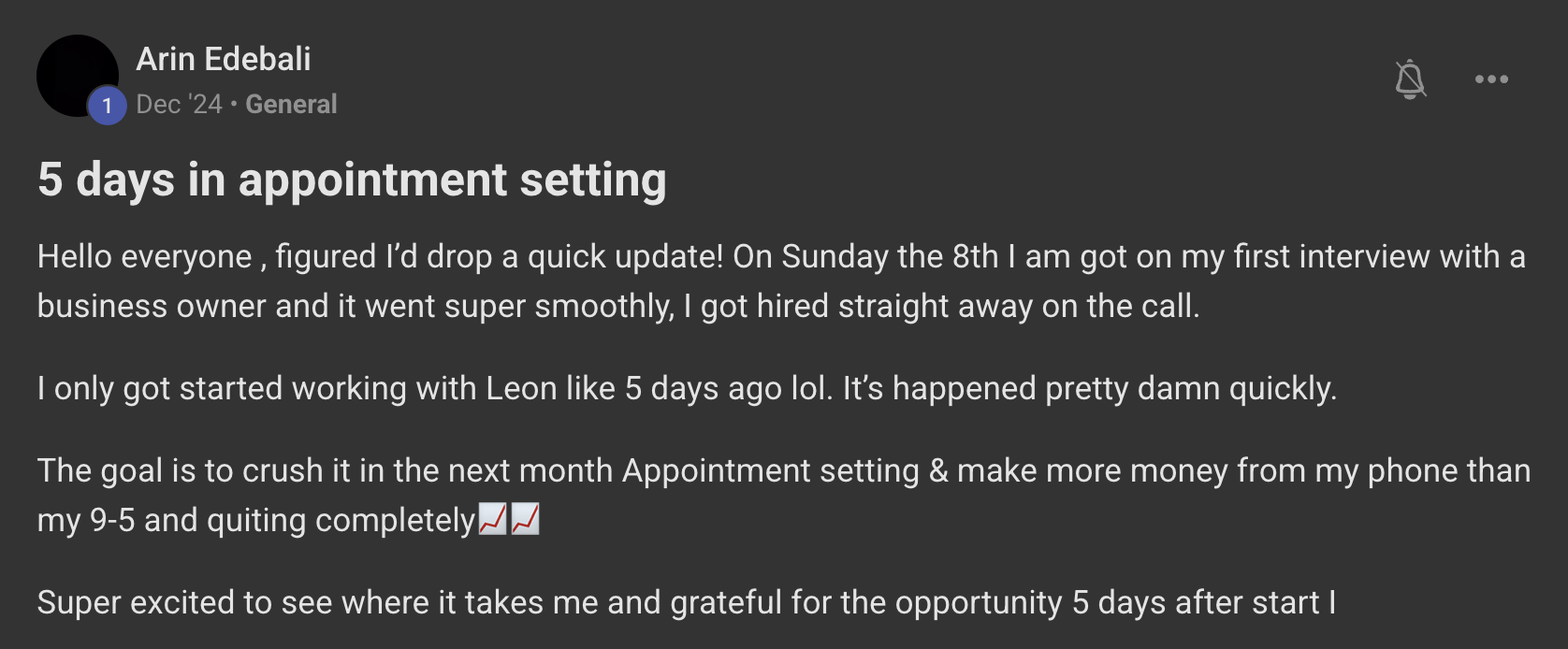
Task: Open the three-dot post options menu
Action: click(x=1491, y=79)
